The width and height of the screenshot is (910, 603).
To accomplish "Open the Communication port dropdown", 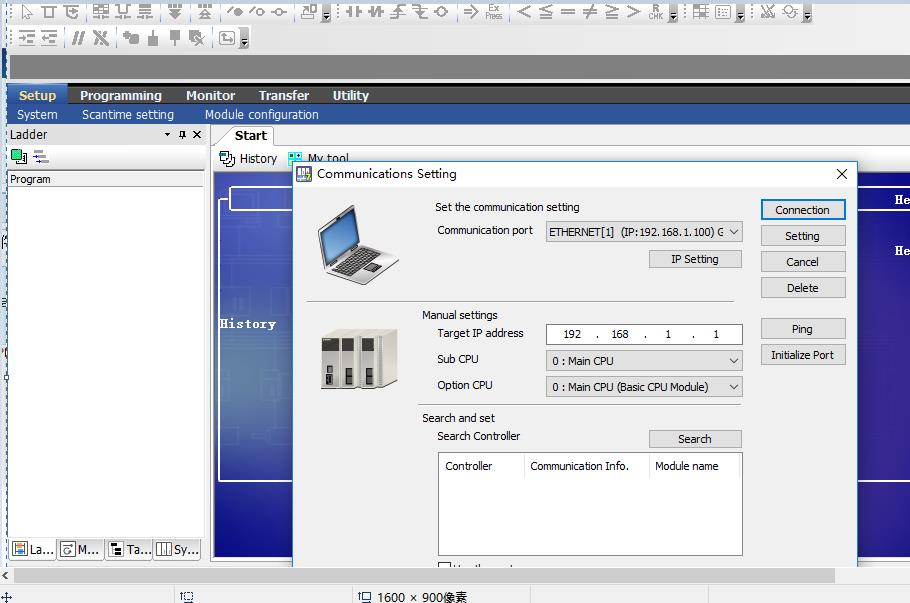I will (x=734, y=232).
